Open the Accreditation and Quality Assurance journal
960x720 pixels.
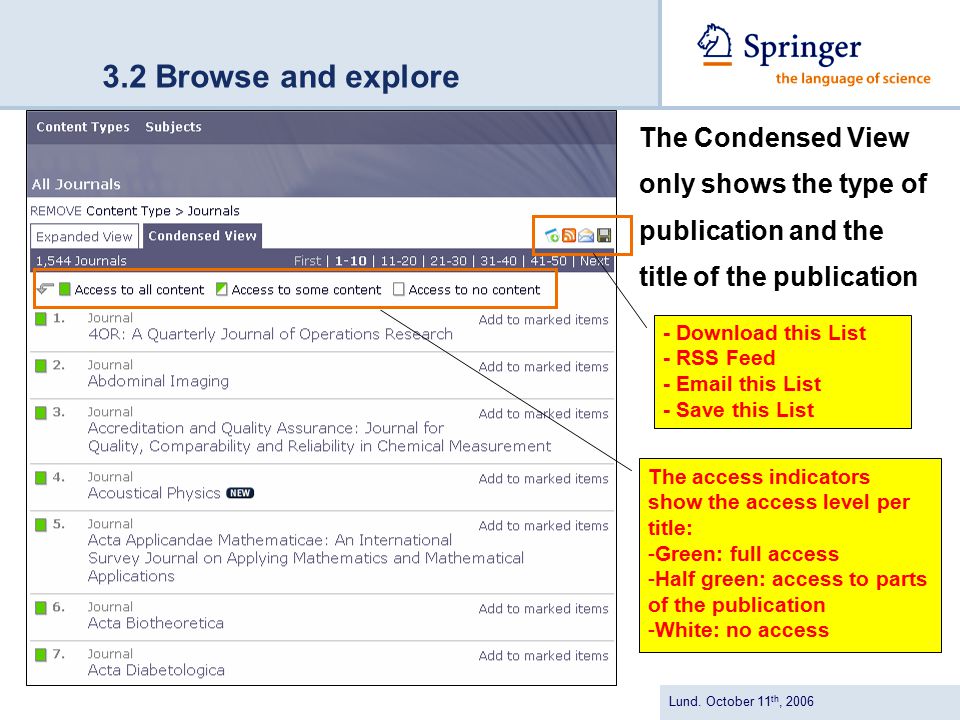click(x=319, y=437)
